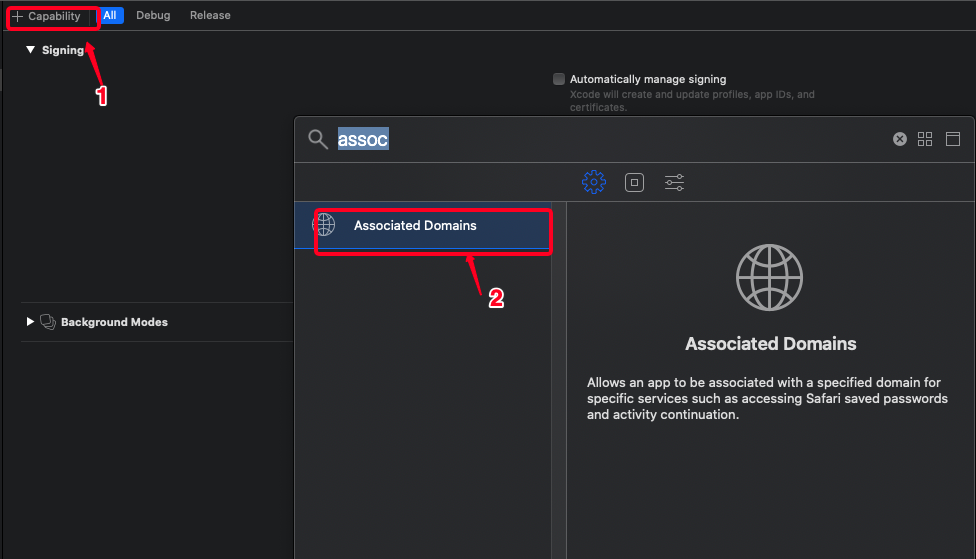
Task: Collapse the Signing section triangle
Action: pos(30,50)
